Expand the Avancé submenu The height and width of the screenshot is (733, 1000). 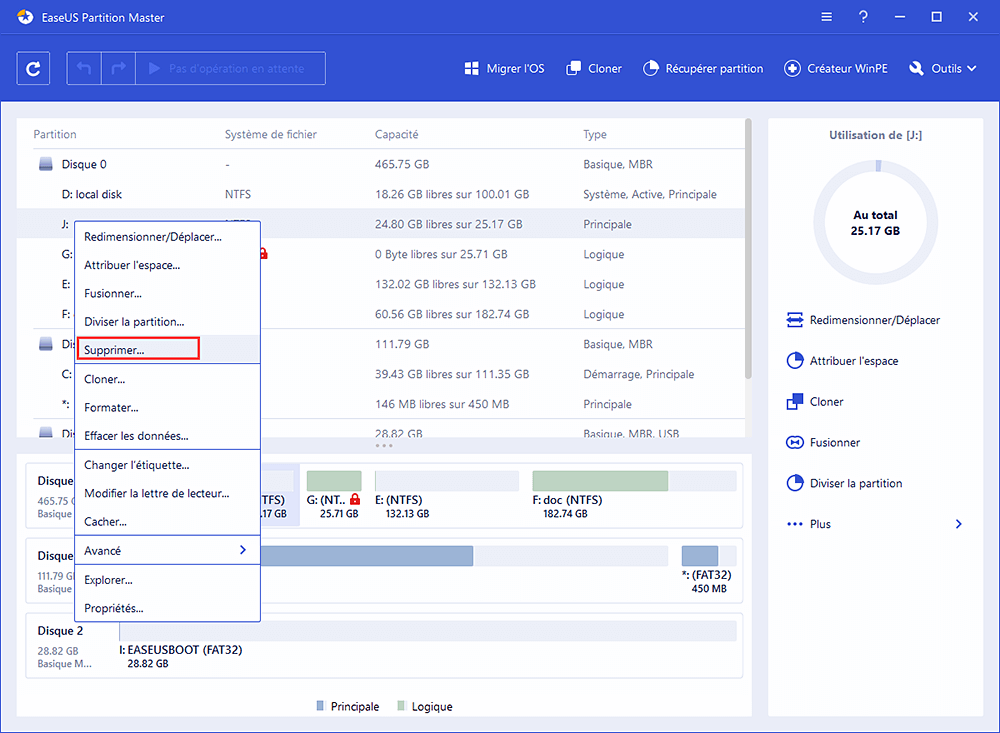click(x=167, y=551)
